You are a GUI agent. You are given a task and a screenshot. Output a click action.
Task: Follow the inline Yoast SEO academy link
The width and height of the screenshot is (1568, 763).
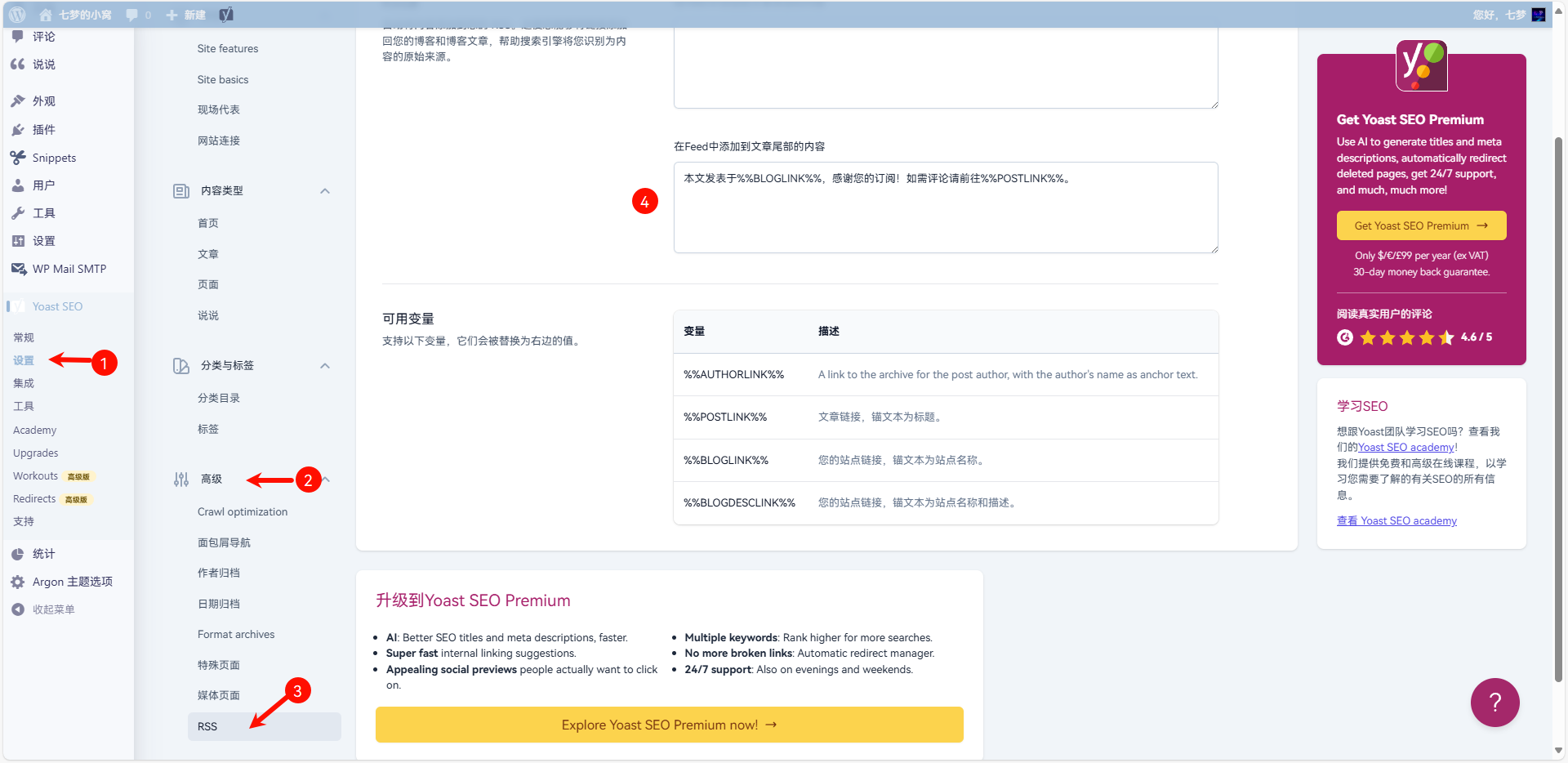1406,448
